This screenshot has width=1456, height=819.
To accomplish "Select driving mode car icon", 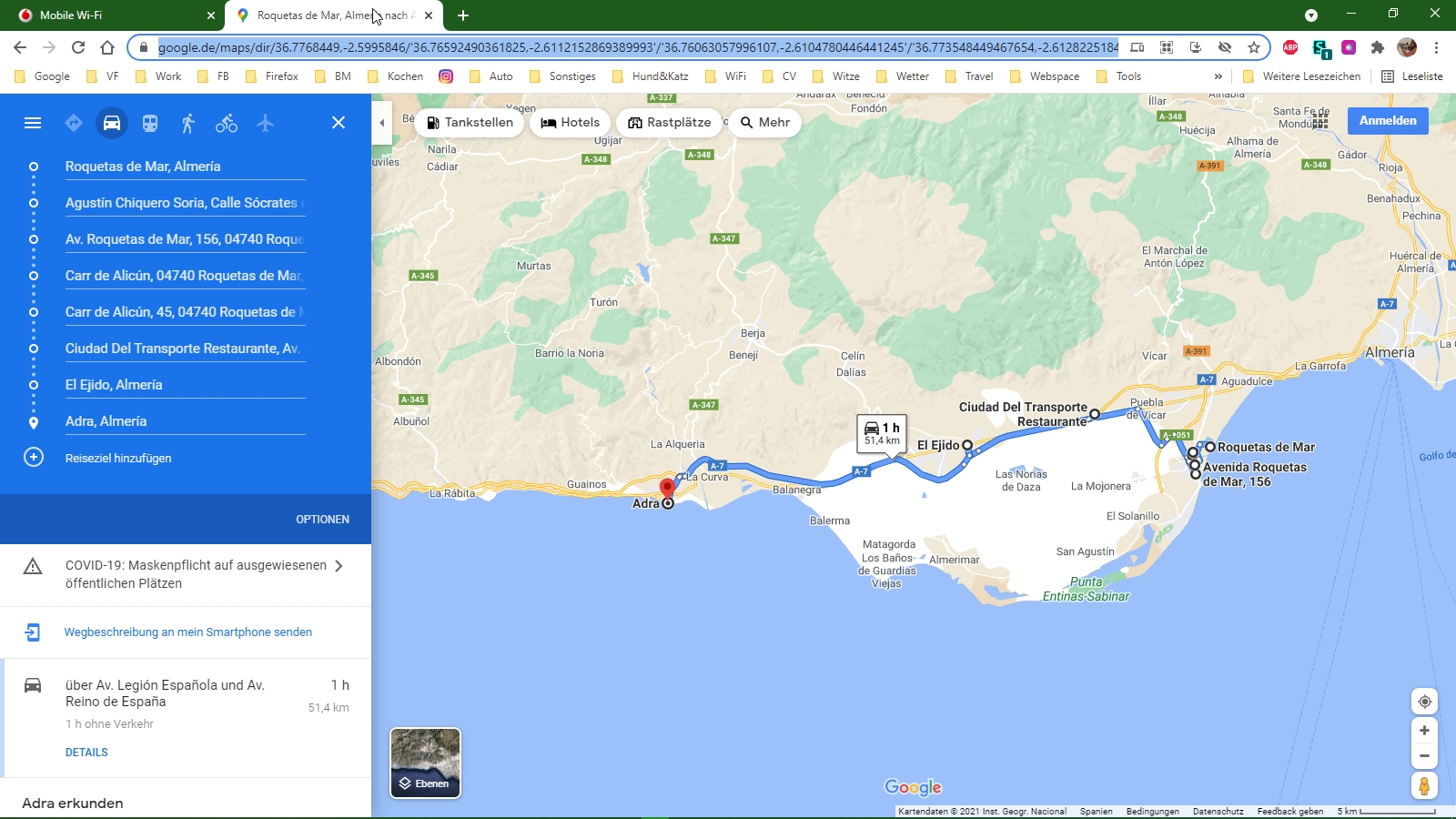I will point(112,123).
